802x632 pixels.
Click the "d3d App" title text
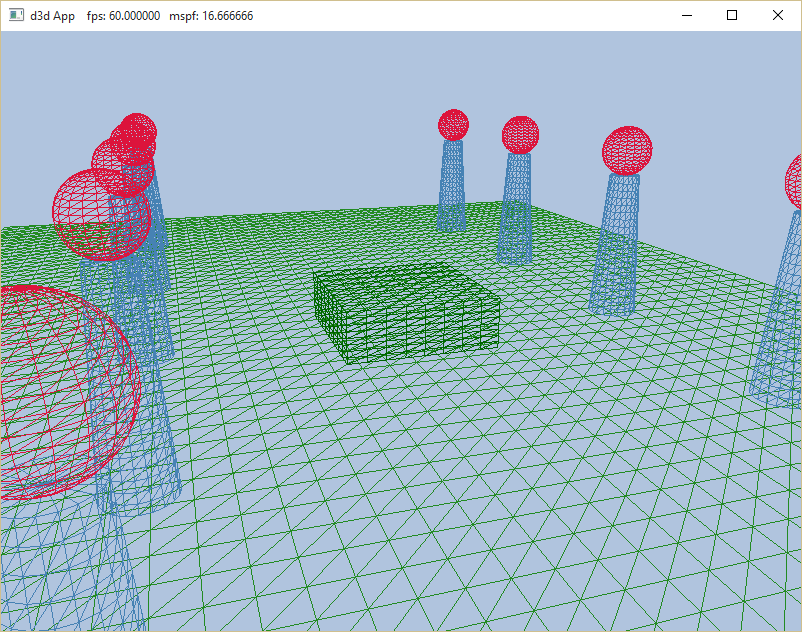[52, 16]
